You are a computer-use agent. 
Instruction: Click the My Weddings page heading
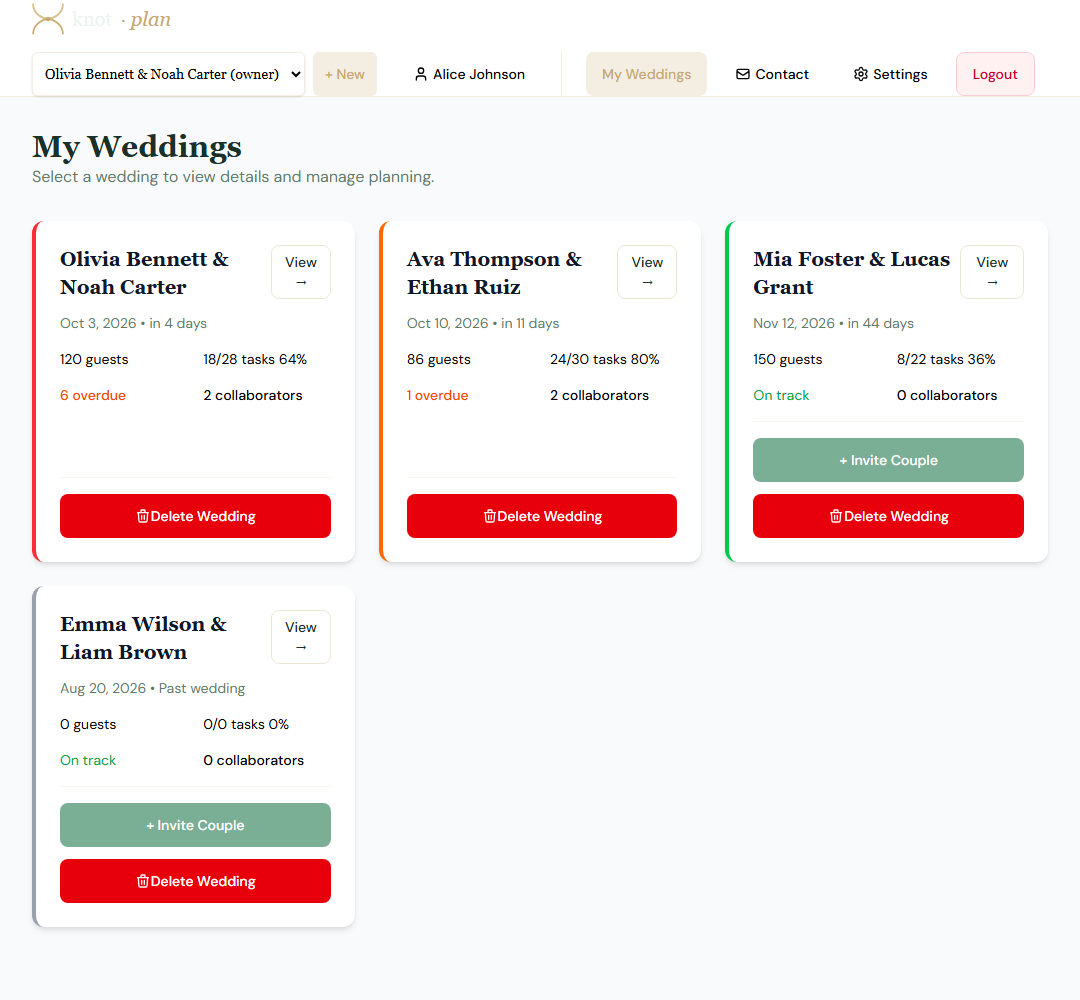click(137, 147)
